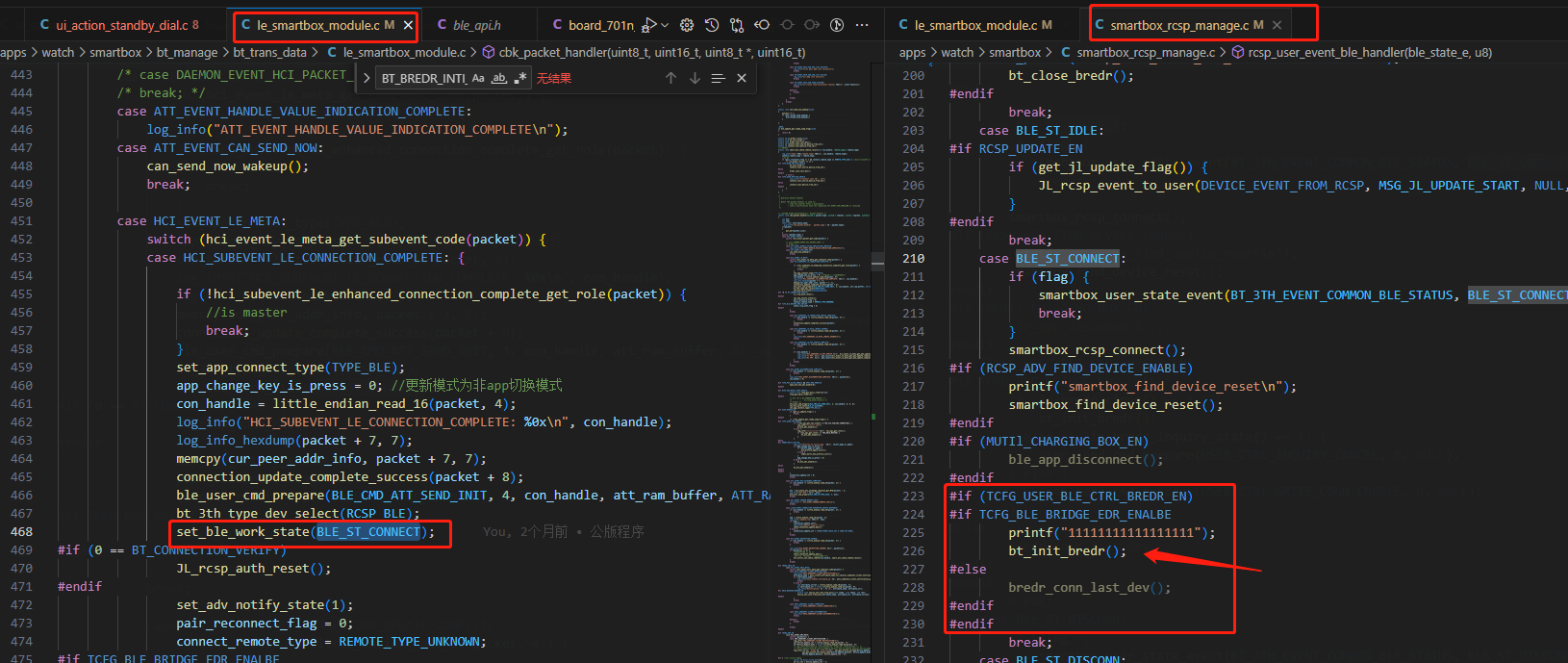Click bredr_conn_last_dev() on line 228
Screen dimensions: 1568x663
point(1089,588)
